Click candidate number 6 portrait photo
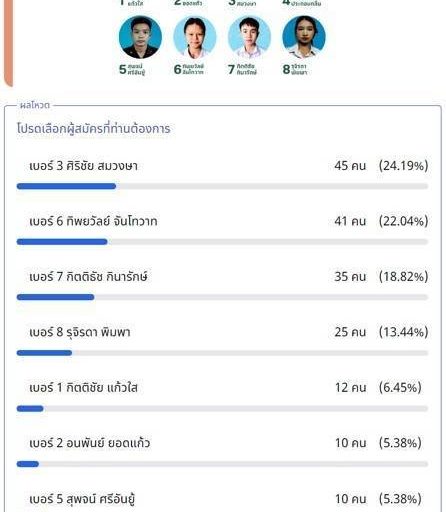This screenshot has height=512, width=446. click(x=195, y=37)
